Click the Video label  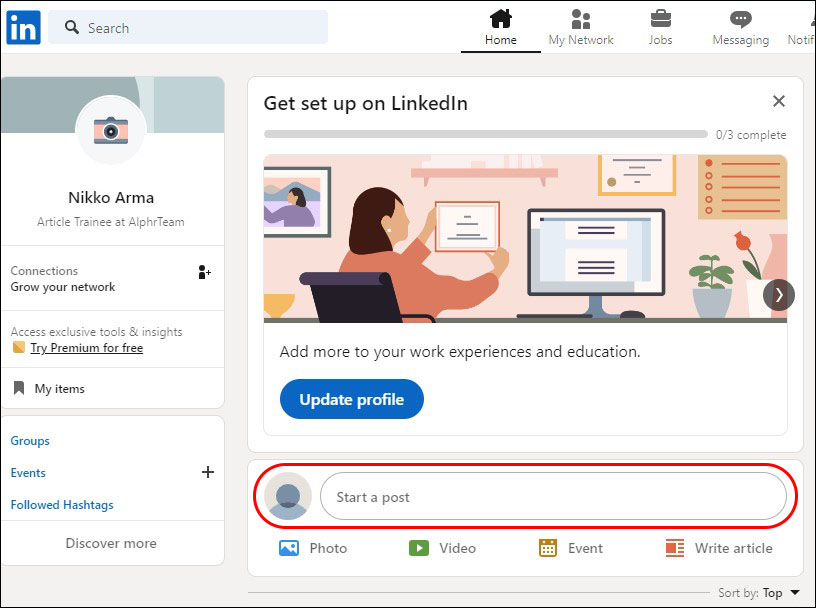click(457, 548)
